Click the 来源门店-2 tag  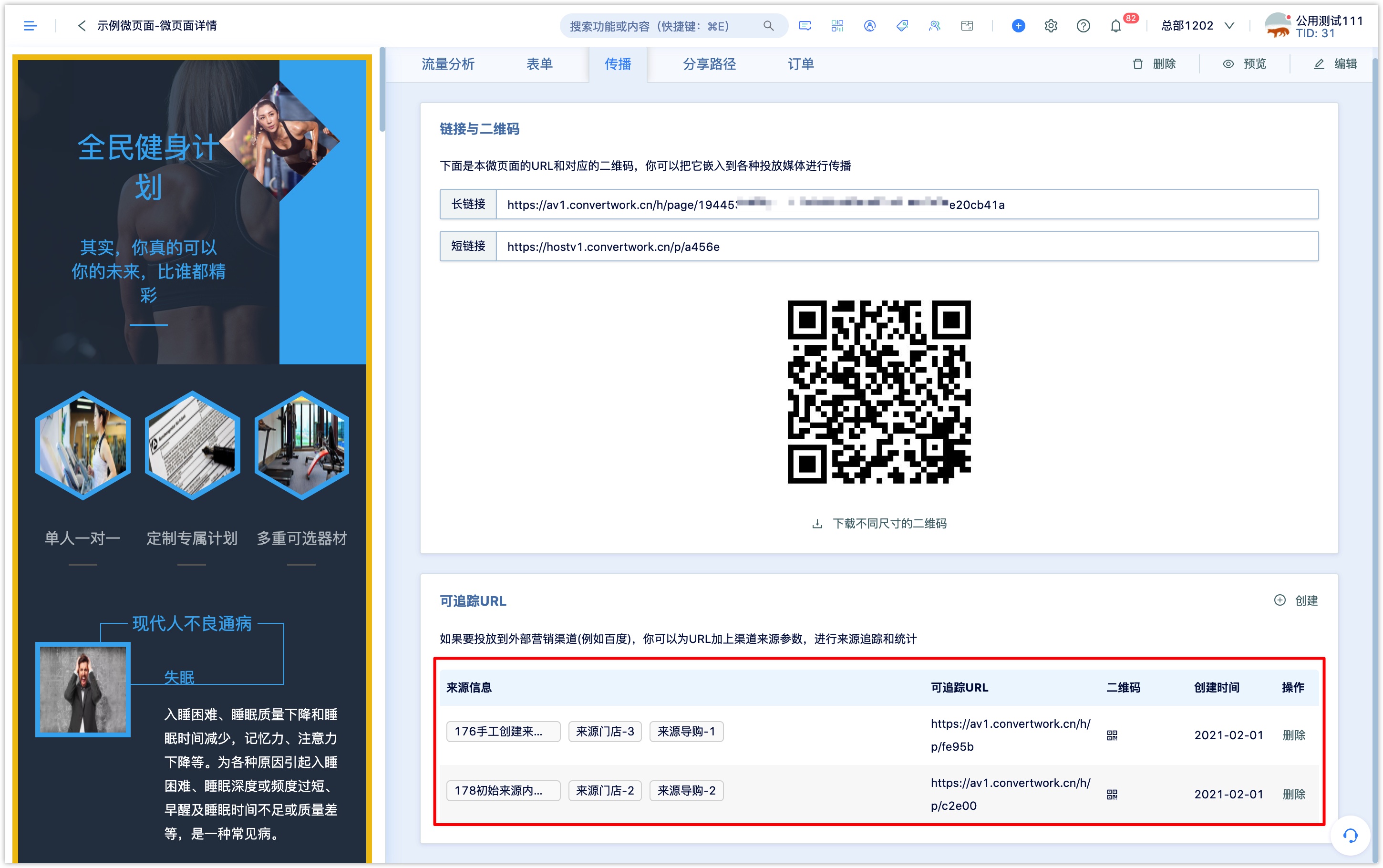(x=605, y=791)
